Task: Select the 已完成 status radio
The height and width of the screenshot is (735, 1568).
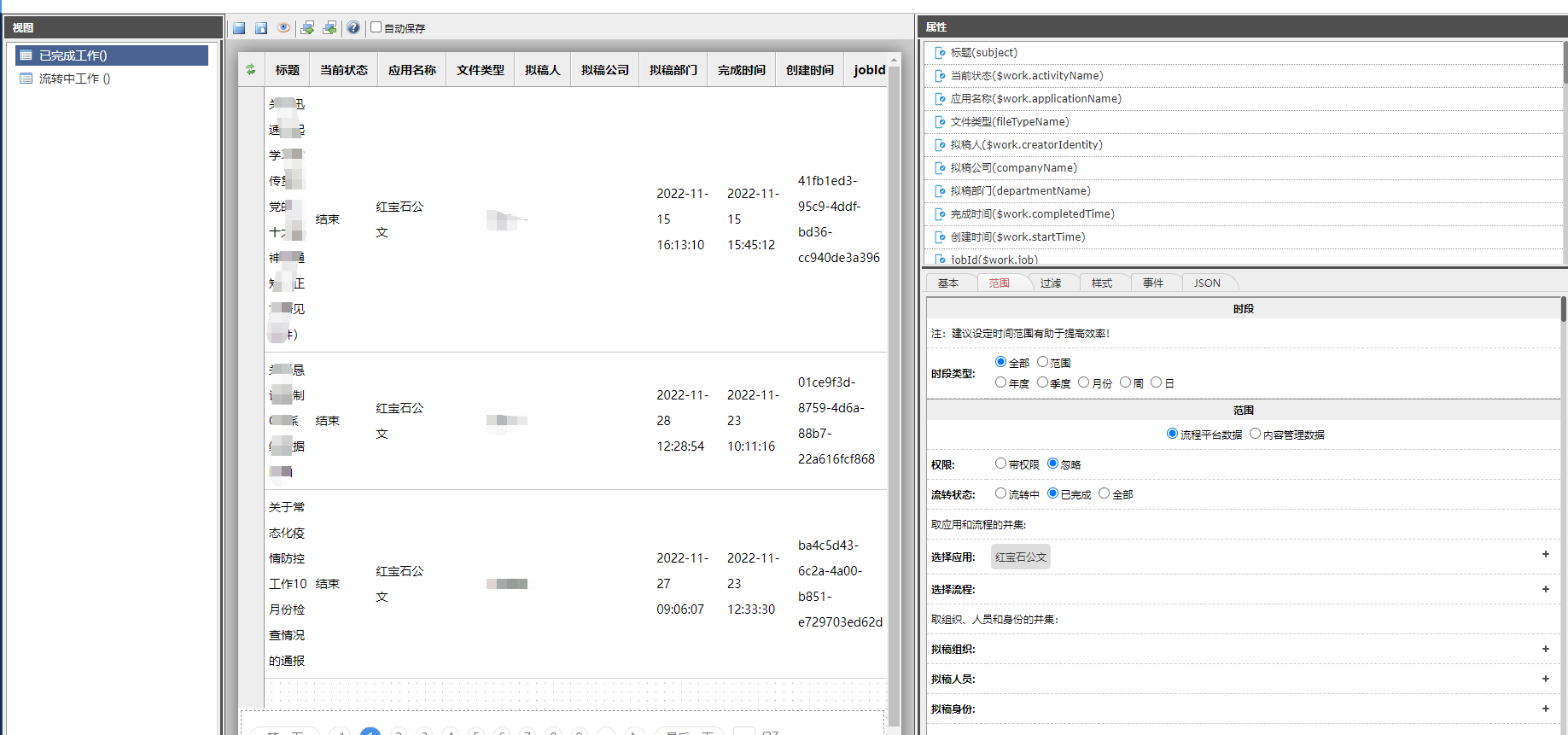Action: tap(1052, 493)
